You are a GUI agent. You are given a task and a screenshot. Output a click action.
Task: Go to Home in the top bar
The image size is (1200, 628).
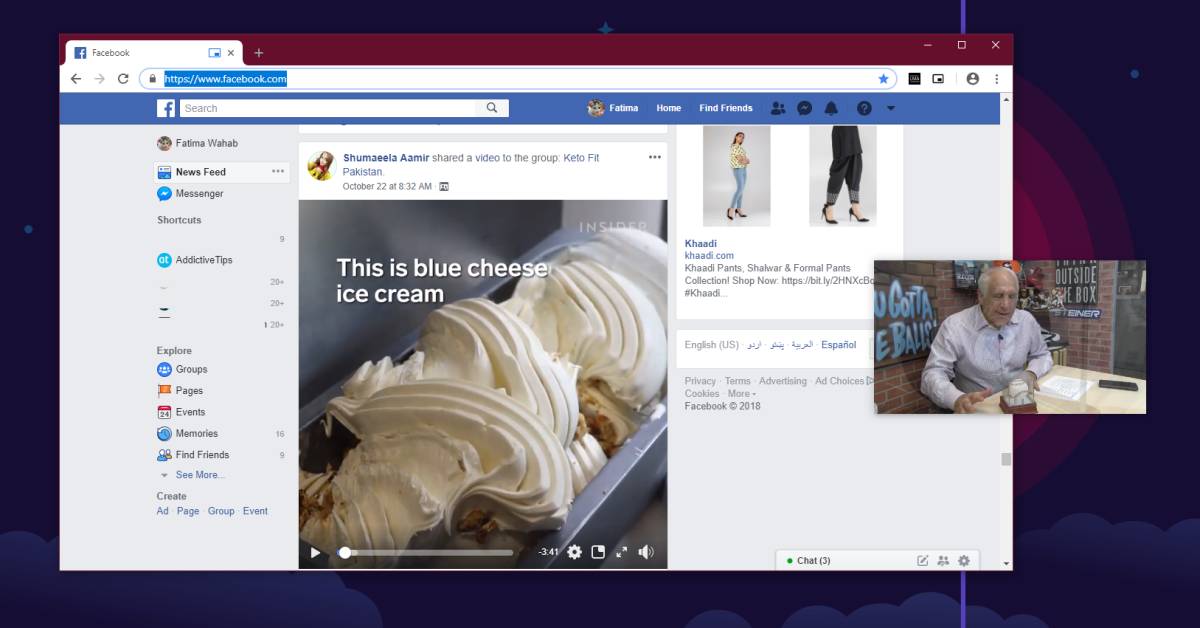669,108
